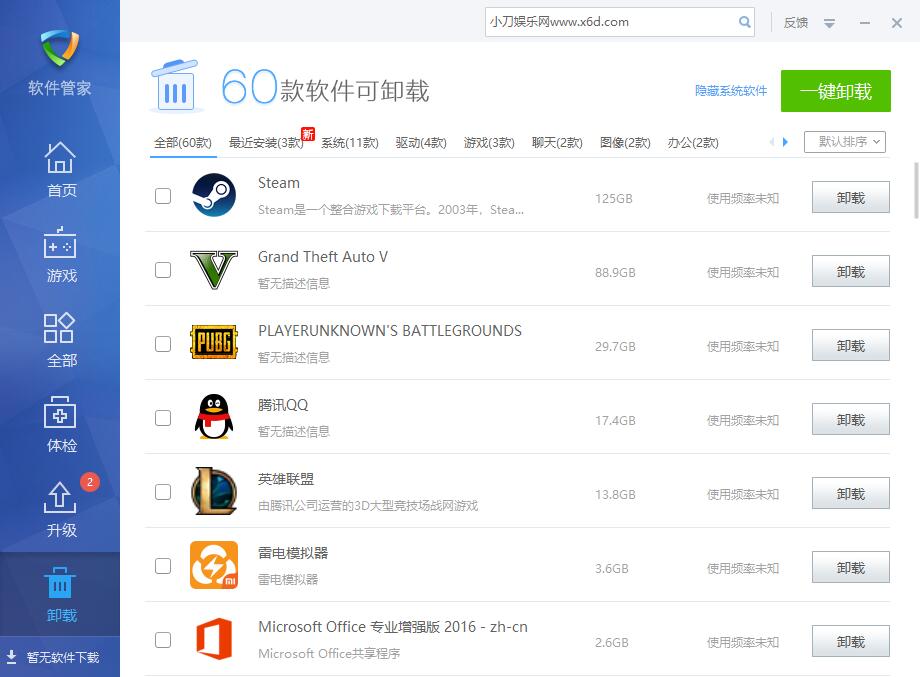Switch to the 驱动(4款) tab

point(420,143)
